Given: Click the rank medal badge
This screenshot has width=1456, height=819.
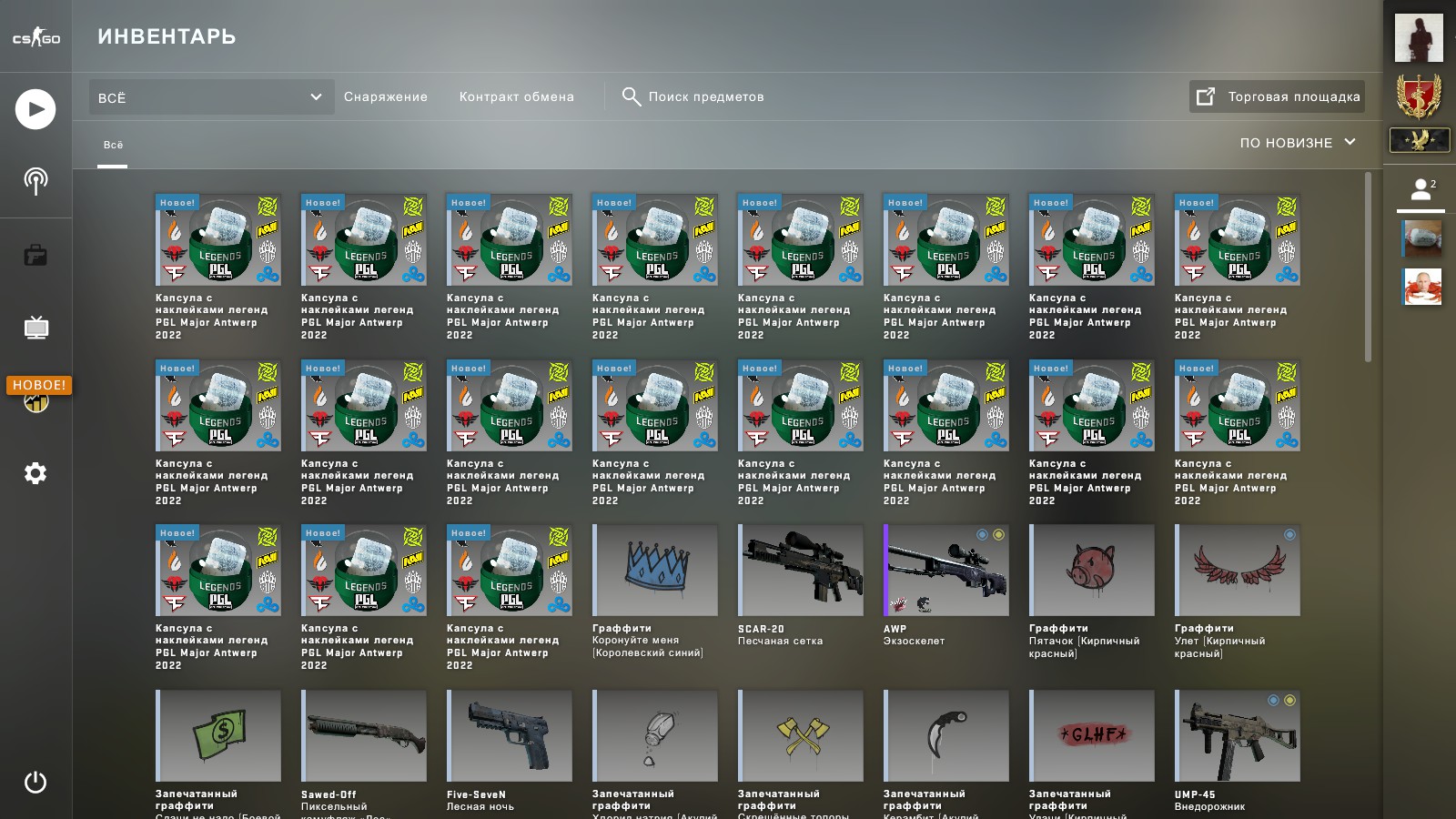Looking at the screenshot, I should [1420, 96].
